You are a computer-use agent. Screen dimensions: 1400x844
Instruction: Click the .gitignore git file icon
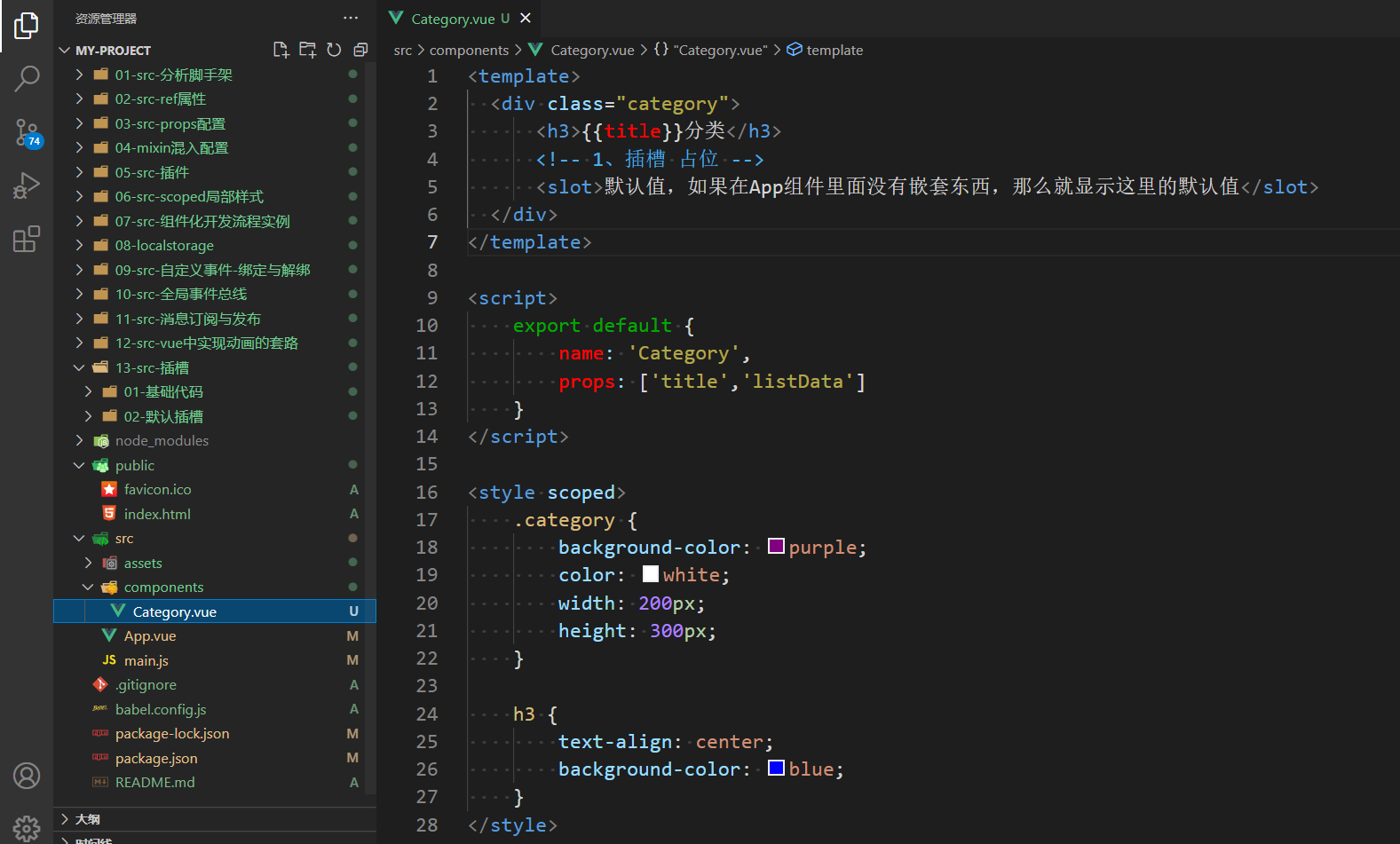[100, 684]
